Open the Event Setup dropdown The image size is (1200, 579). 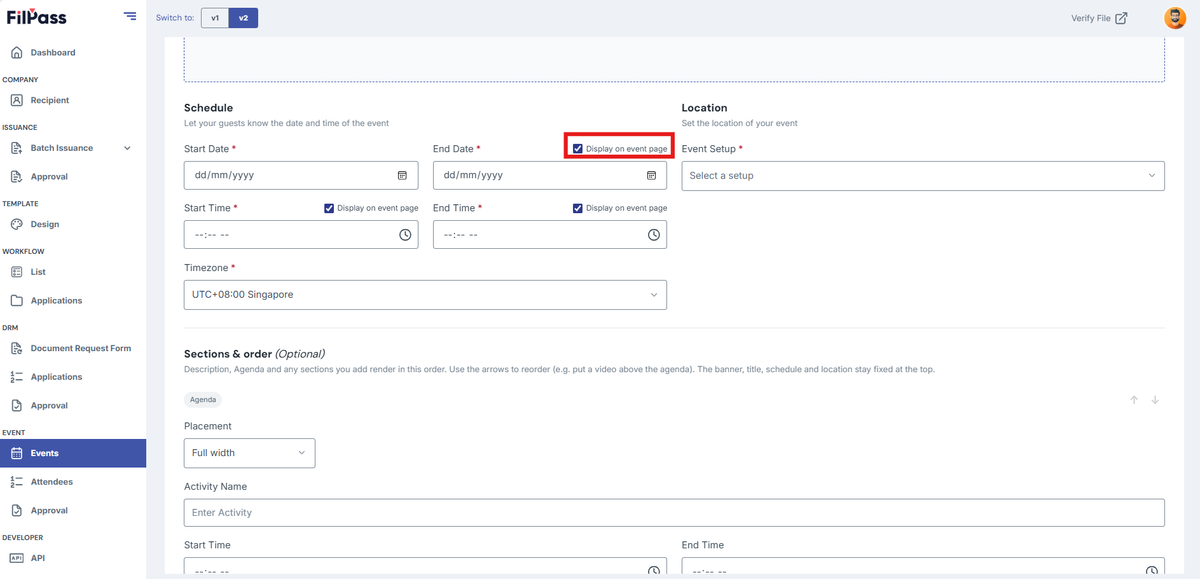point(923,175)
